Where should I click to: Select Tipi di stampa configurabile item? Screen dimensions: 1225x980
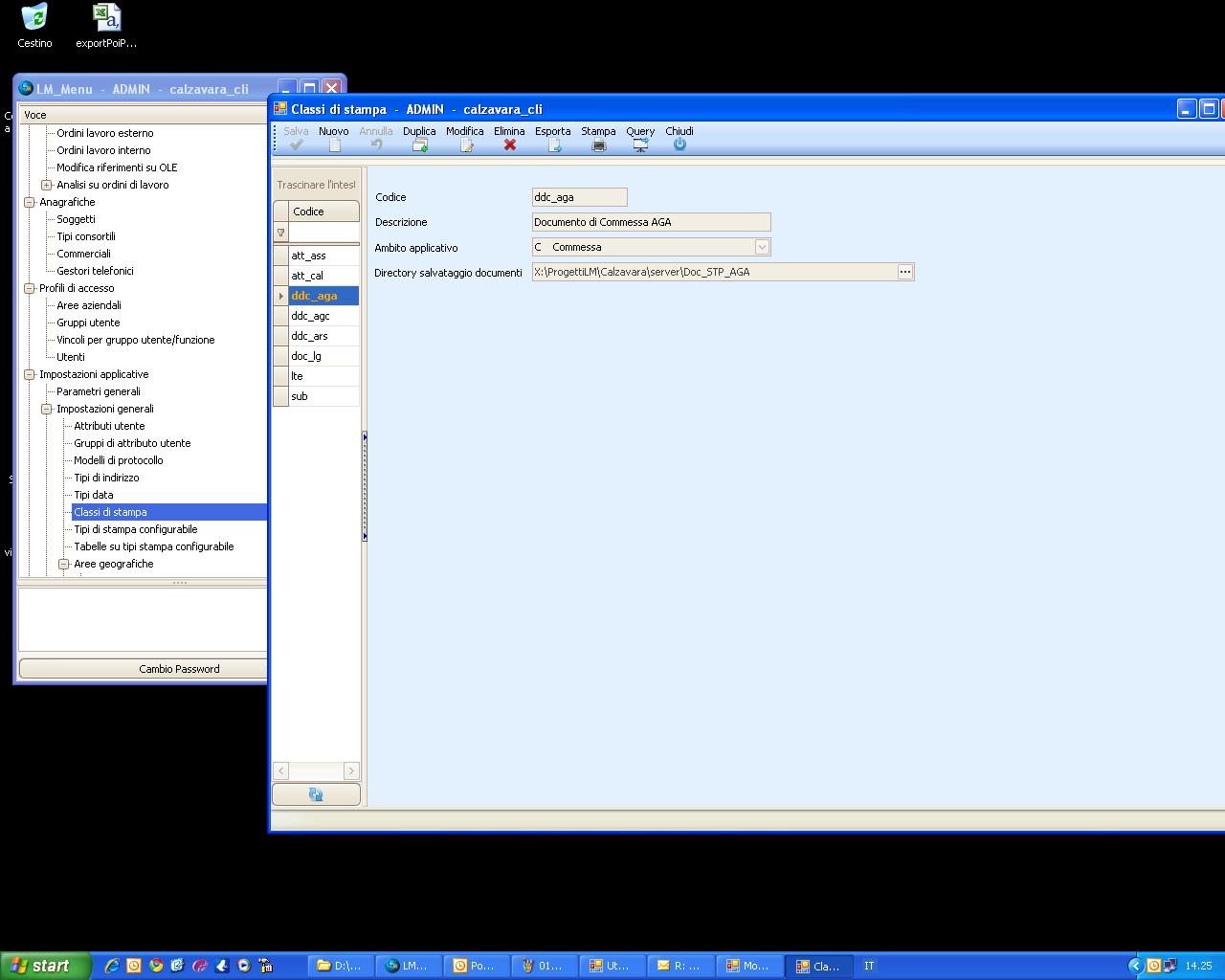[136, 529]
